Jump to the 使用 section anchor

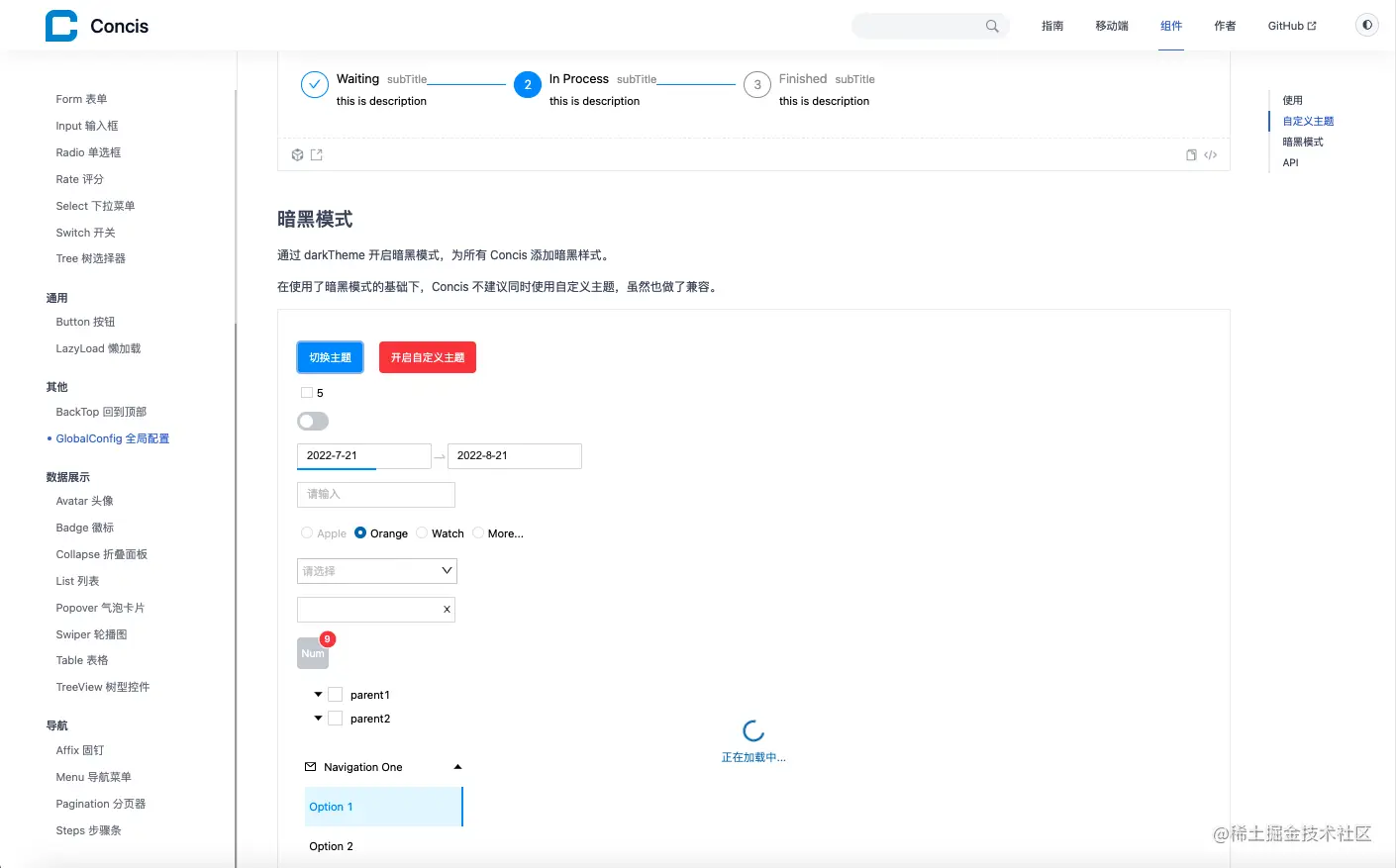coord(1292,100)
